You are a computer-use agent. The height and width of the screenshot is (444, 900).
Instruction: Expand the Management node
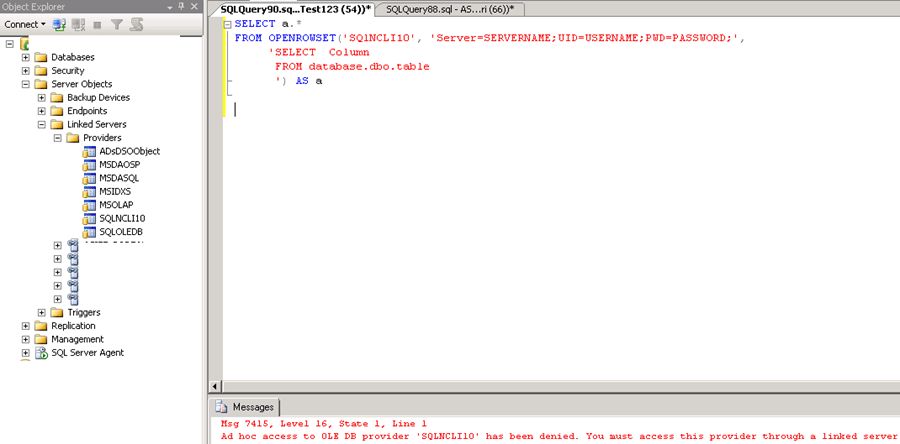tap(25, 339)
